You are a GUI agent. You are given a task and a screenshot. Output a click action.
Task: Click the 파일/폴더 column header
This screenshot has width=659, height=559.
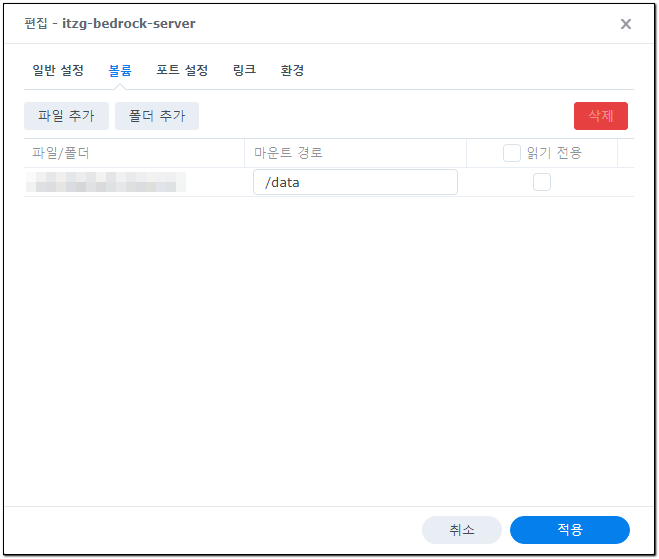[134, 153]
